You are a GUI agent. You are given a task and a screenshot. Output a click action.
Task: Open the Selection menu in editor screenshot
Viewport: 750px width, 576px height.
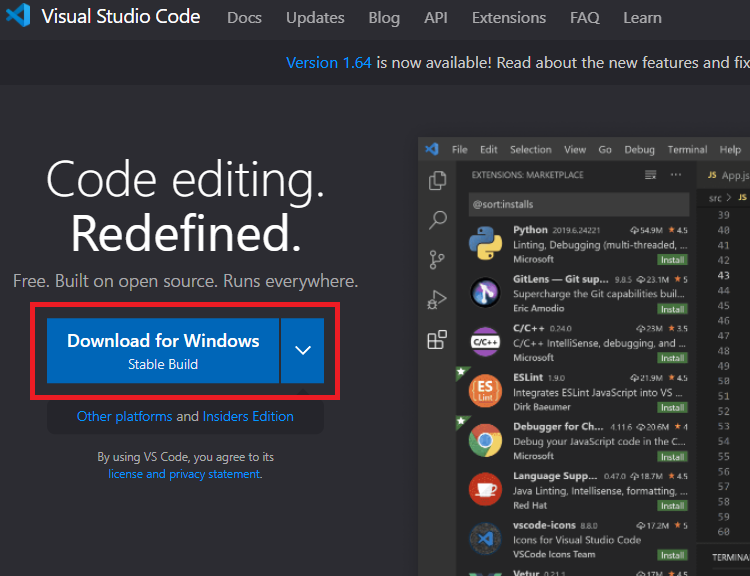pyautogui.click(x=530, y=150)
